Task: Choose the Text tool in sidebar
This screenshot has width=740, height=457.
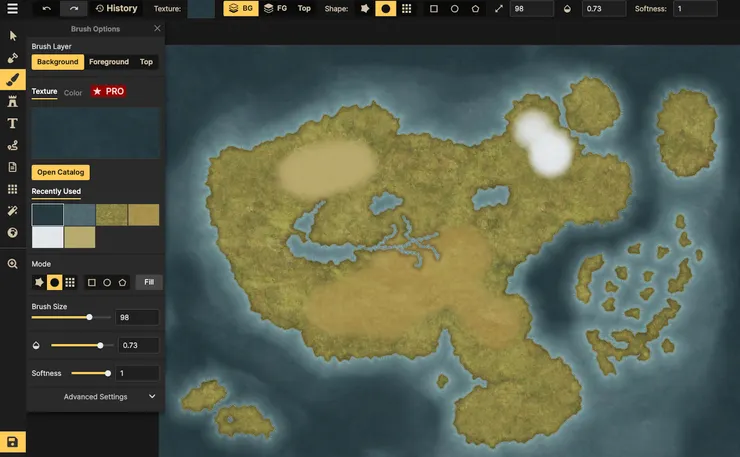Action: tap(13, 123)
